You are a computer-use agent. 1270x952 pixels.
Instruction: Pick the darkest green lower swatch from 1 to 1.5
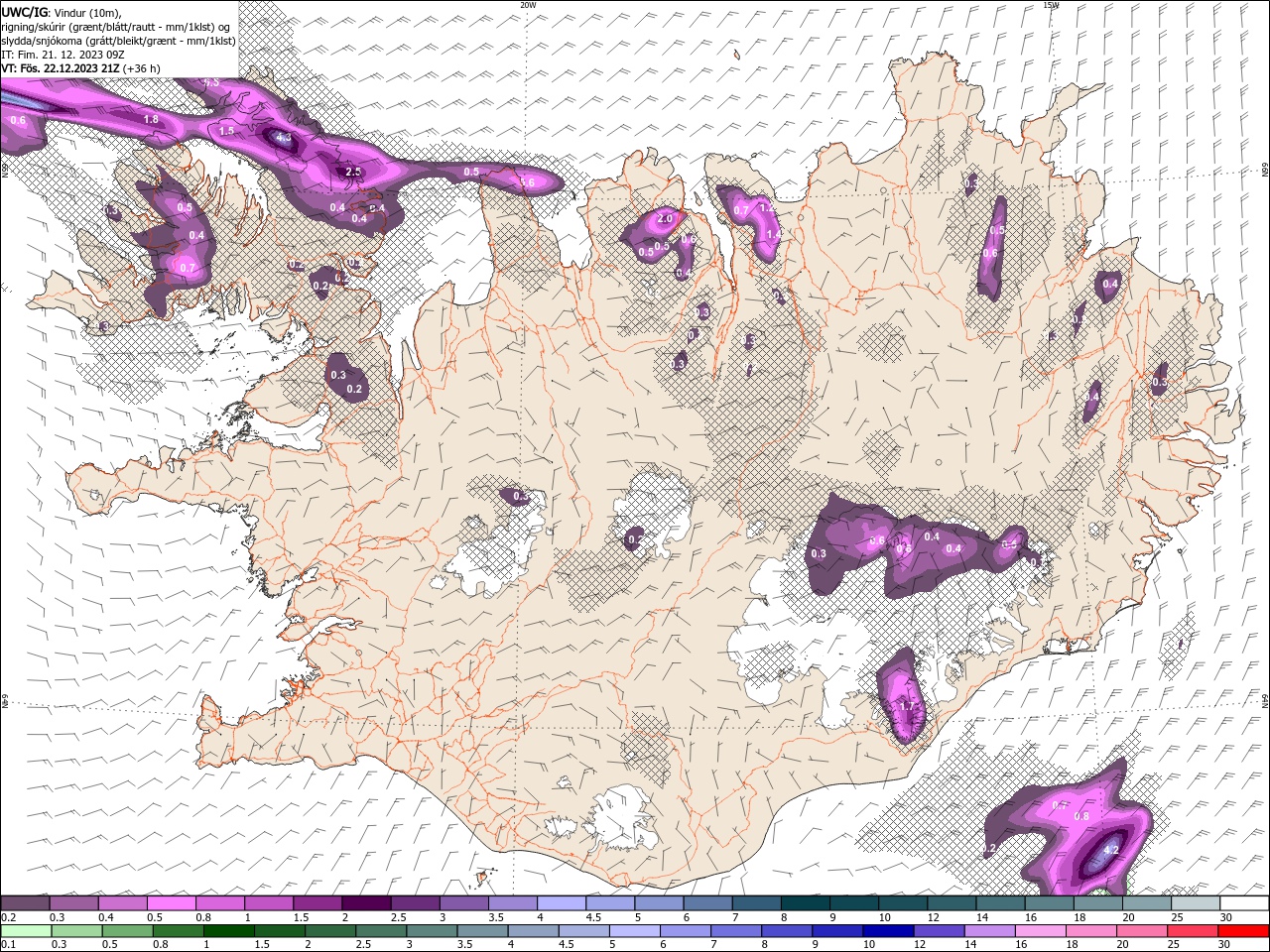pos(228,931)
